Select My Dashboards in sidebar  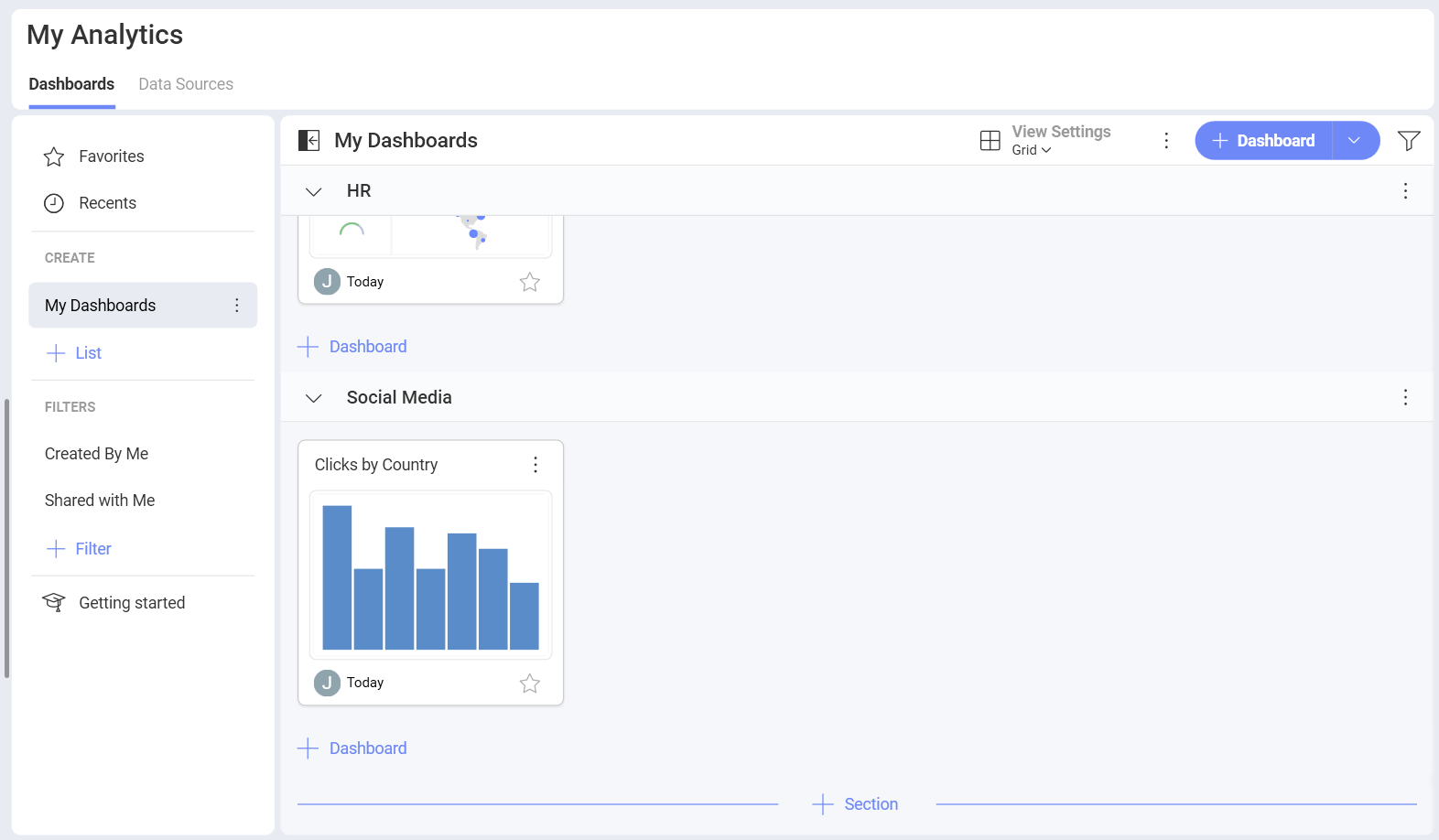(143, 306)
